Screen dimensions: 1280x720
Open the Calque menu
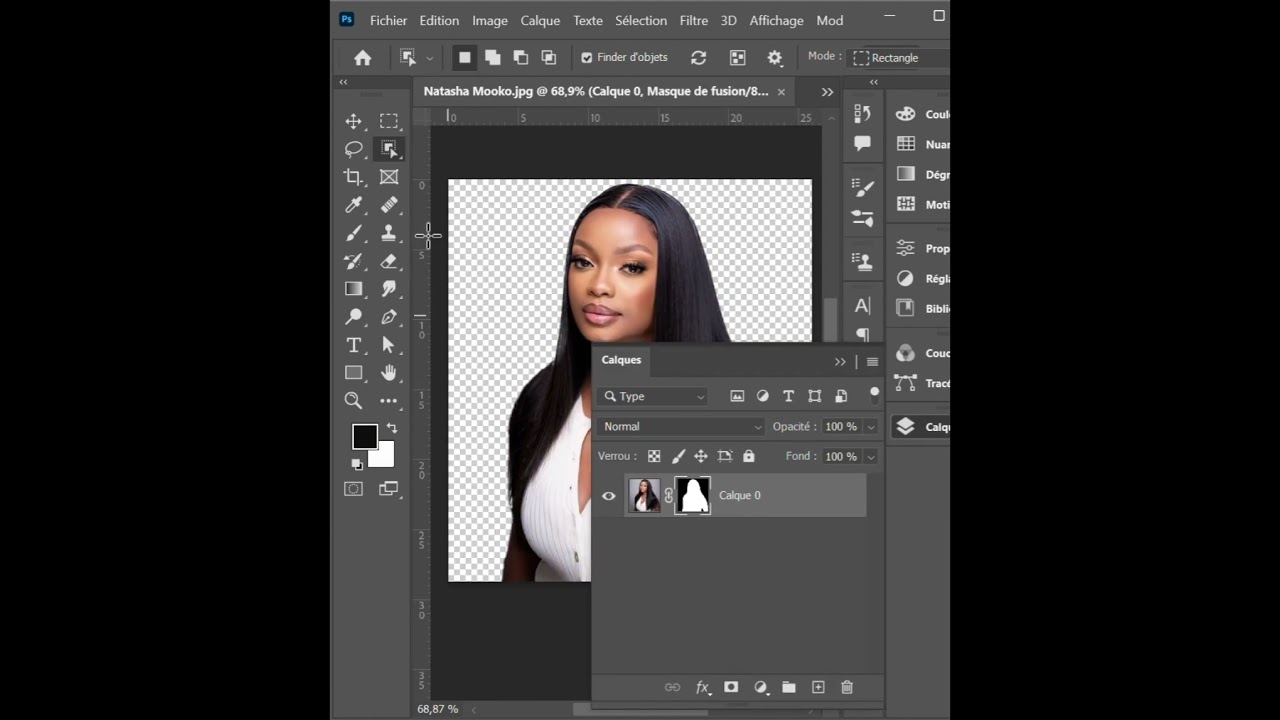[540, 20]
